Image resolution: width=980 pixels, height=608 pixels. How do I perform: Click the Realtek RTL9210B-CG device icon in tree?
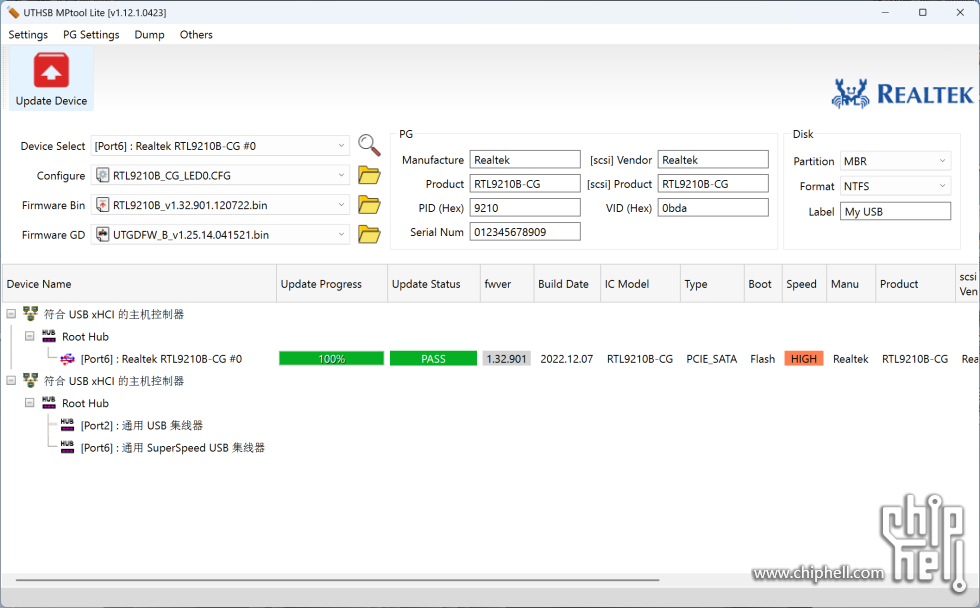[x=68, y=359]
